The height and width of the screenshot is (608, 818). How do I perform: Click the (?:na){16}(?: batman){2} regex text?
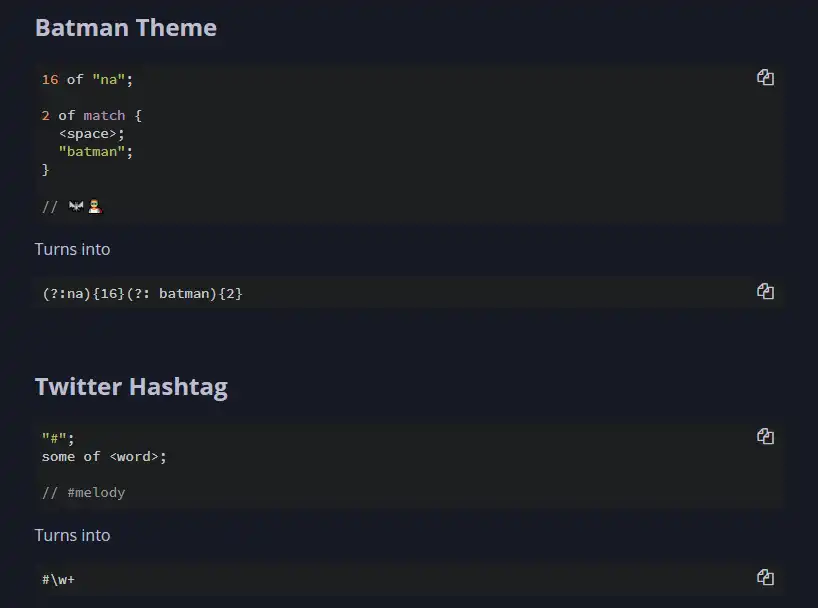click(x=142, y=293)
